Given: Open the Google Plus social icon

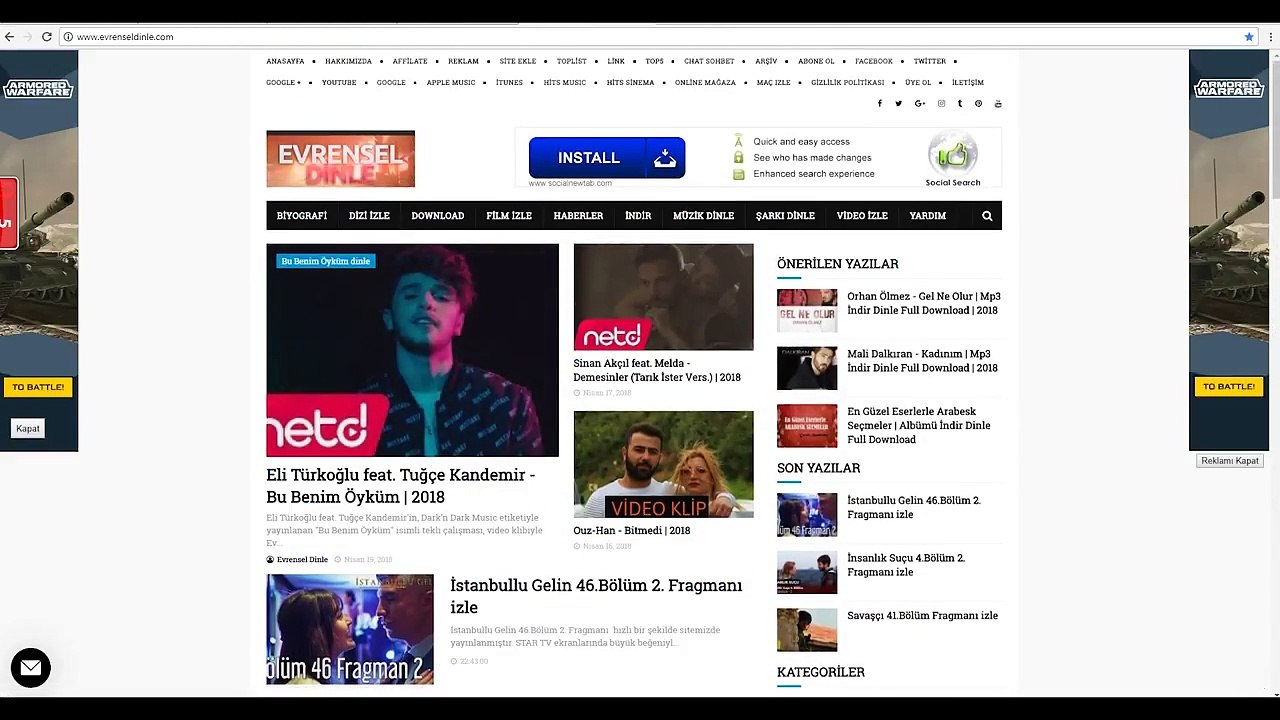Looking at the screenshot, I should (920, 104).
